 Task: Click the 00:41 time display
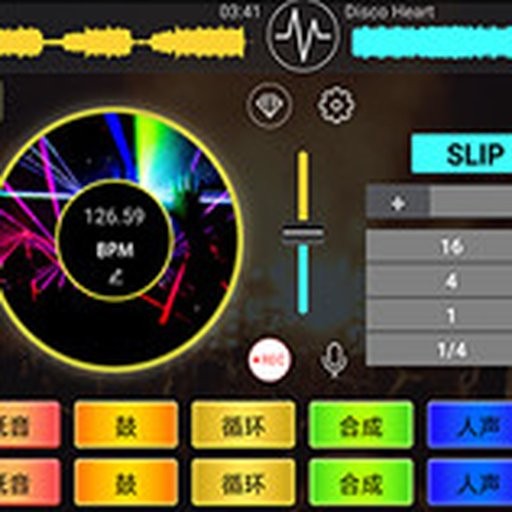pos(239,12)
